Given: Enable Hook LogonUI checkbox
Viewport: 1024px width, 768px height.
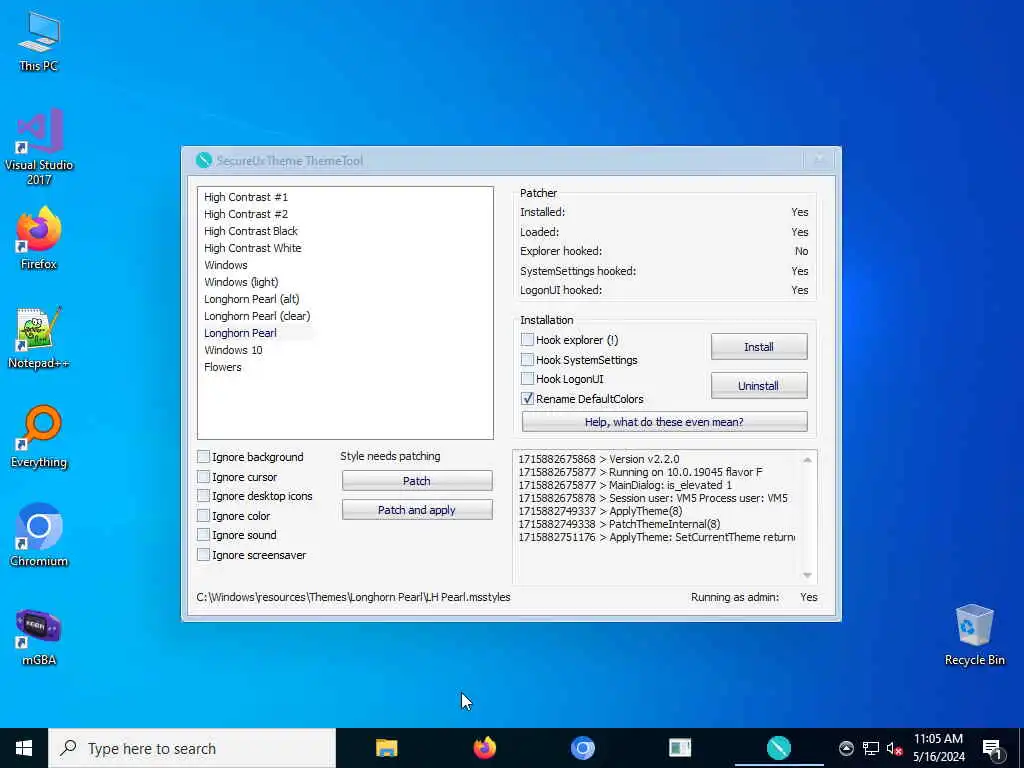Looking at the screenshot, I should (527, 379).
